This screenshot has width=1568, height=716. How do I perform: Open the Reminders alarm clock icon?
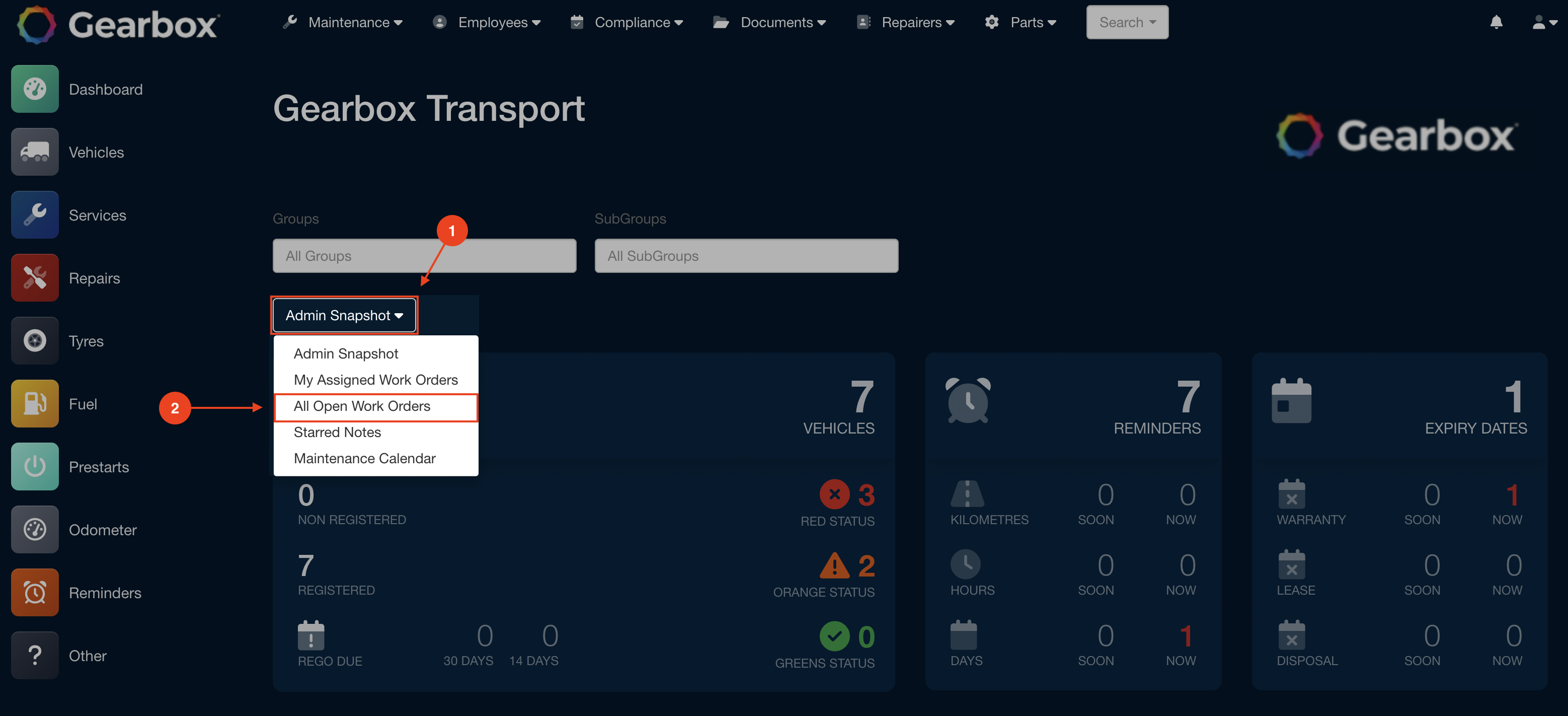pos(35,593)
